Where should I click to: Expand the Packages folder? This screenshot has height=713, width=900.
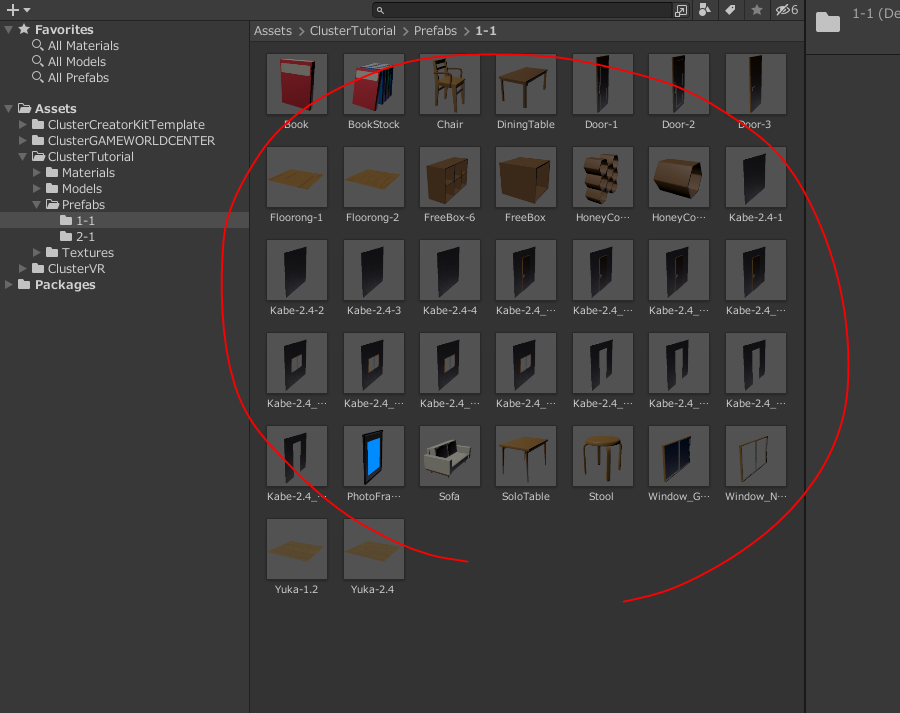coord(9,285)
